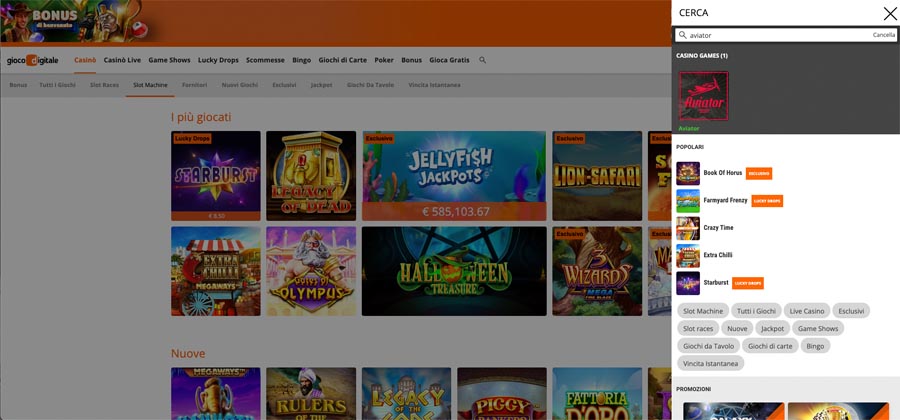This screenshot has width=900, height=420.
Task: Click Lucky Drops badge beside Starburst entry
Action: (x=748, y=283)
